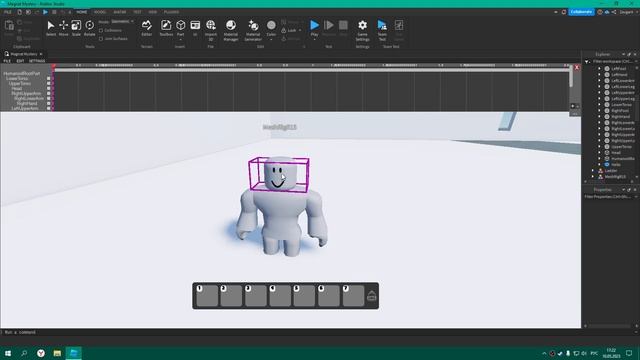Click the new file icon in the quick access bar
This screenshot has width=640, height=360.
click(x=19, y=12)
